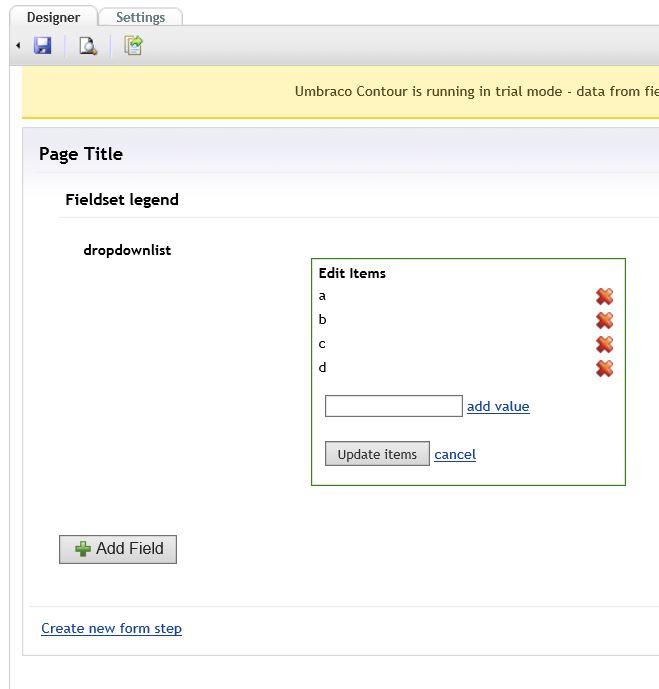Image resolution: width=659 pixels, height=689 pixels.
Task: Click the 'add value' link
Action: click(498, 406)
